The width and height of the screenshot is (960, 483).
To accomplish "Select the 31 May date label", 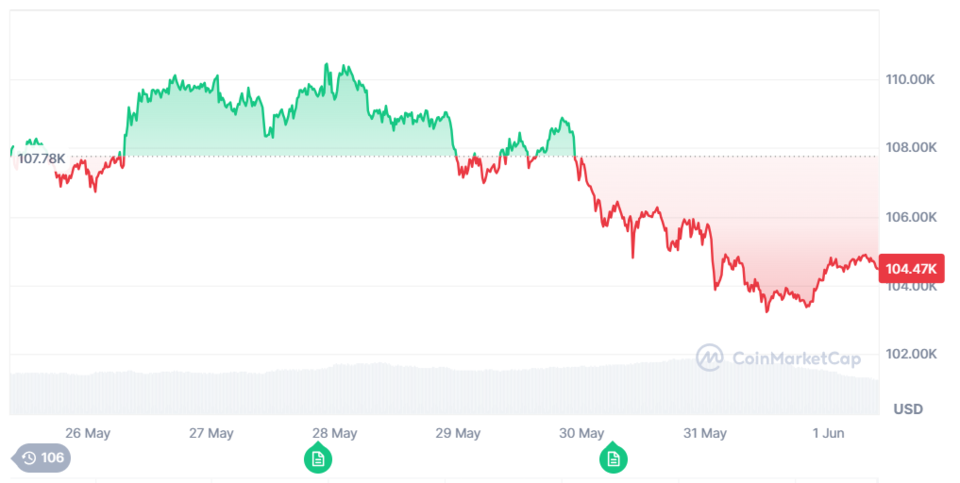I will (705, 433).
